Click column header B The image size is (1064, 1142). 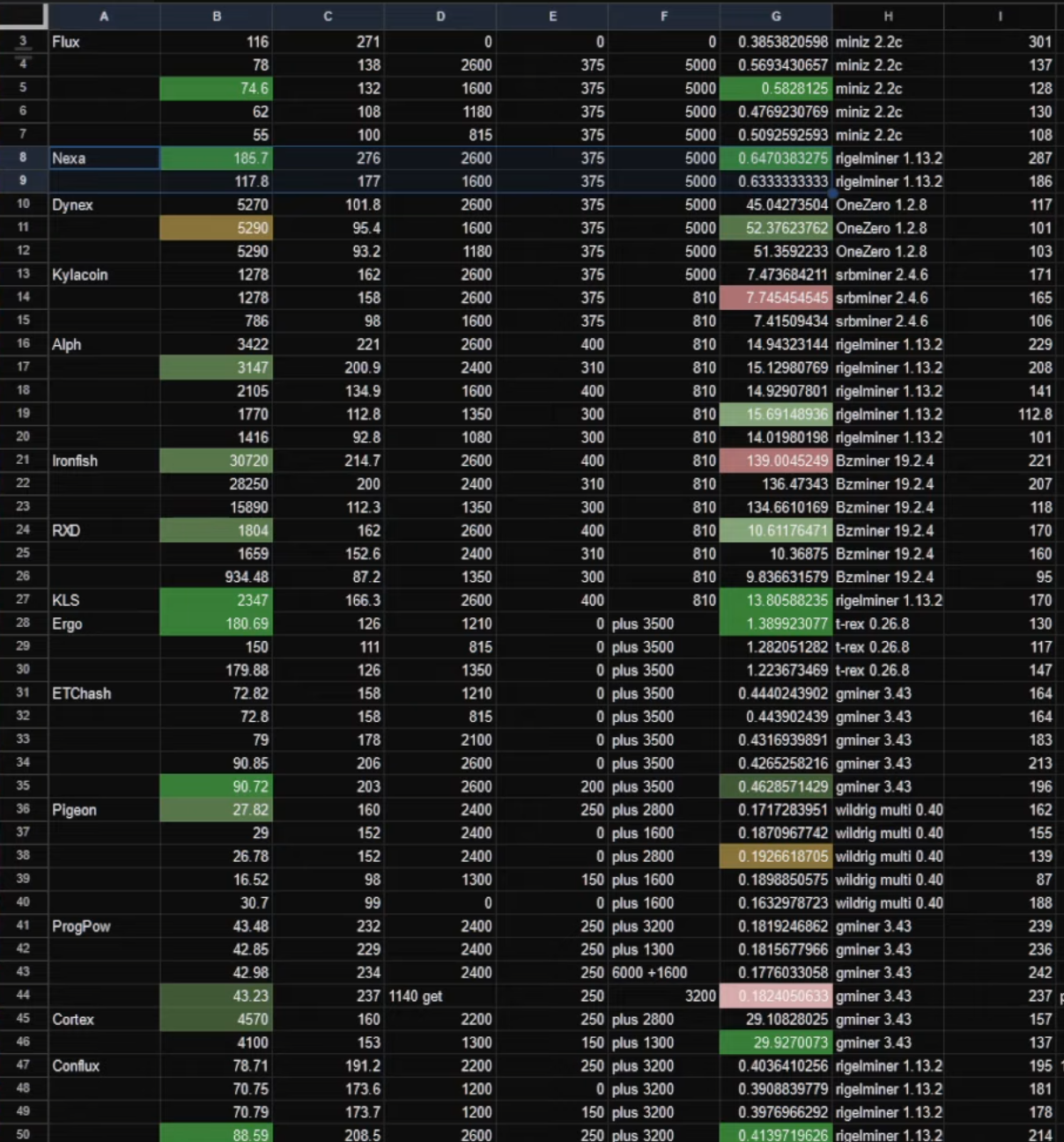pos(216,15)
